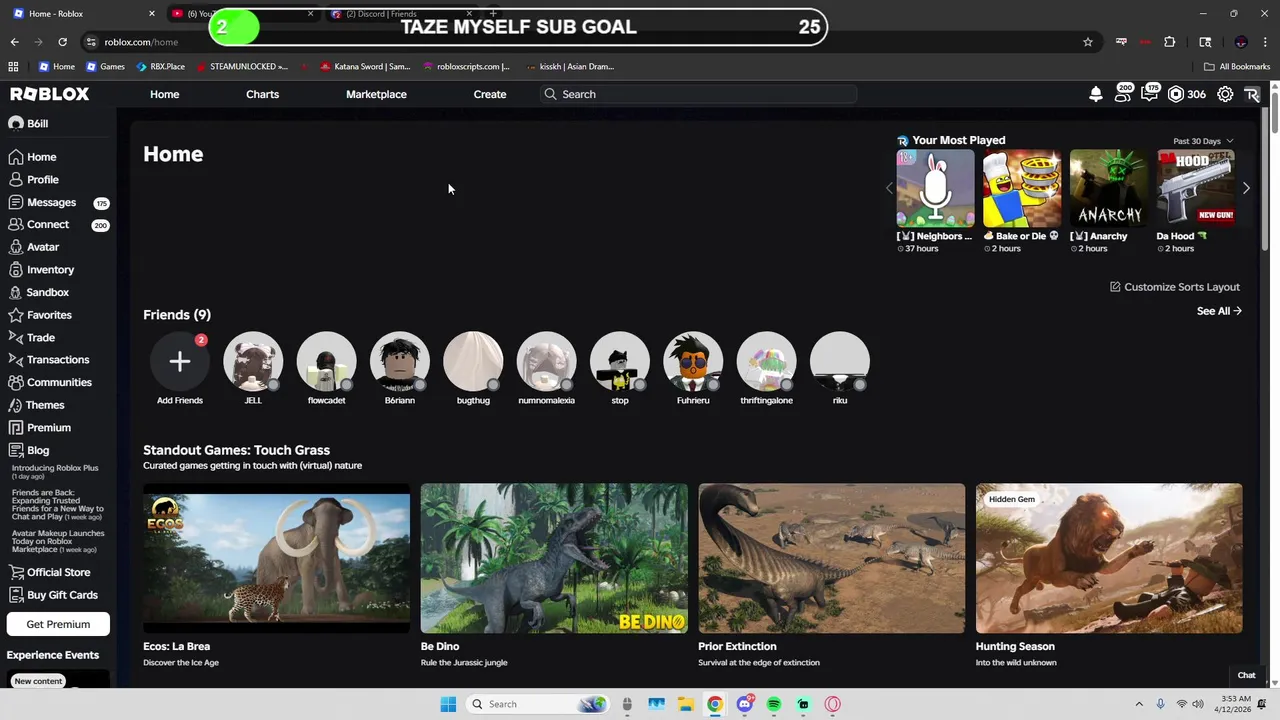Image resolution: width=1280 pixels, height=720 pixels.
Task: Open File Explorer from the taskbar
Action: point(686,704)
